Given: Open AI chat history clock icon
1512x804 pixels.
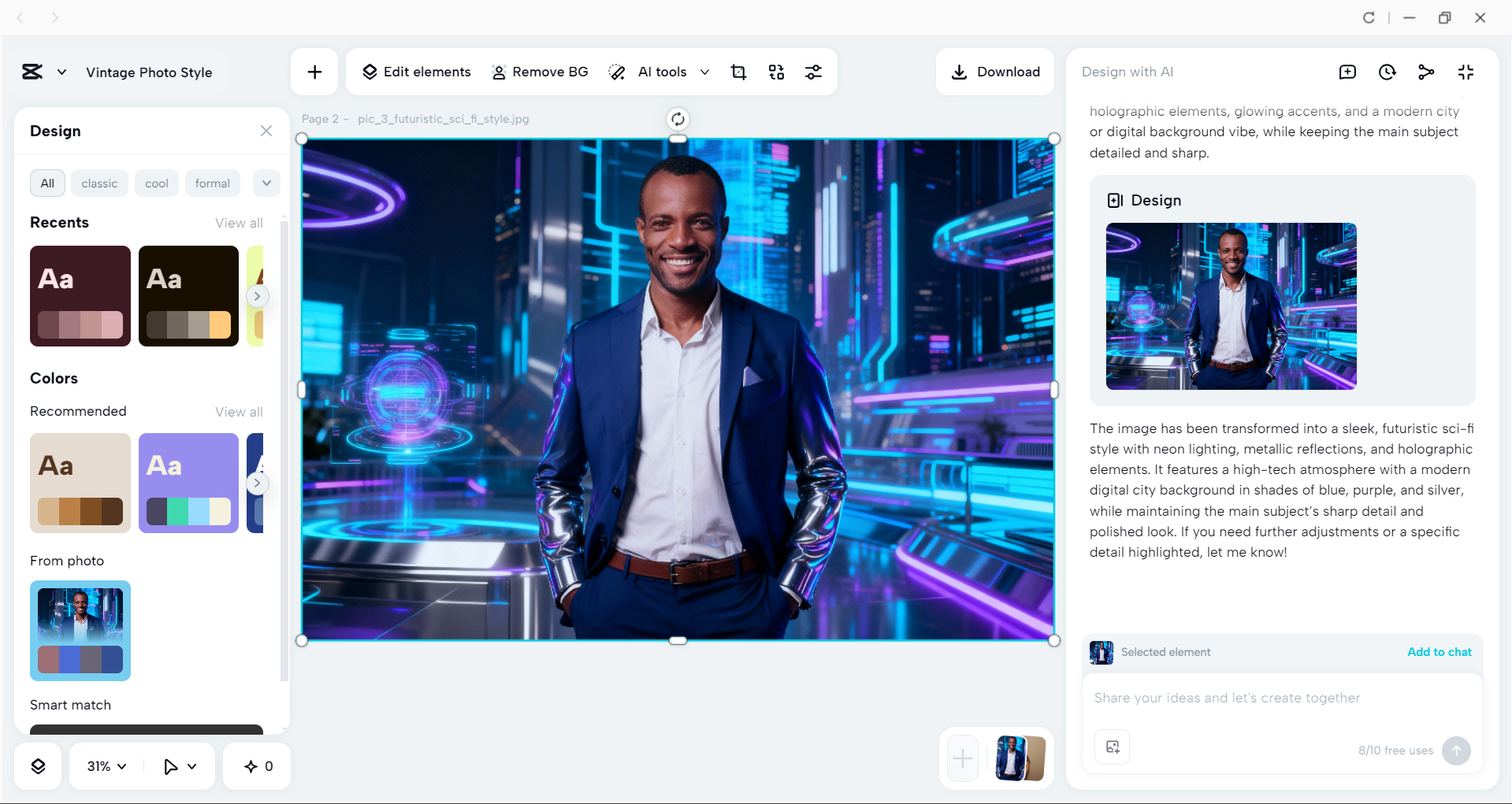Looking at the screenshot, I should (x=1387, y=72).
